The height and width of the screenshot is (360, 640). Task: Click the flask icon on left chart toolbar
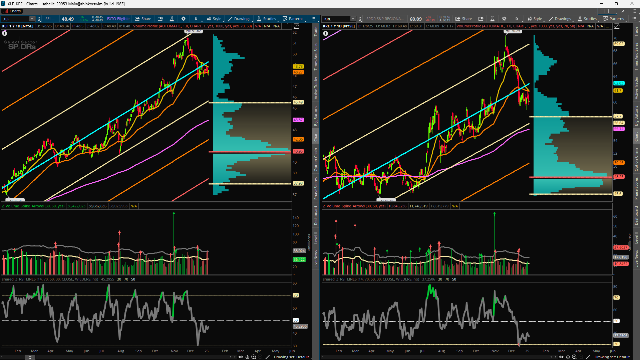click(x=172, y=19)
